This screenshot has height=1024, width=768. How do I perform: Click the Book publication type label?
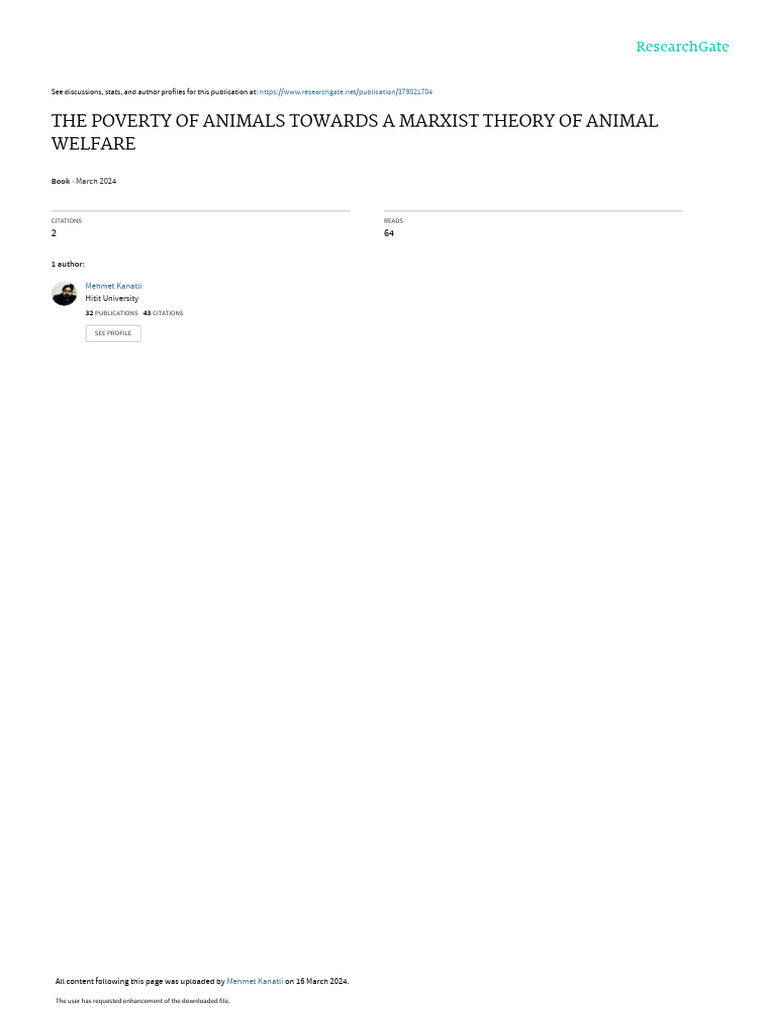(x=61, y=182)
